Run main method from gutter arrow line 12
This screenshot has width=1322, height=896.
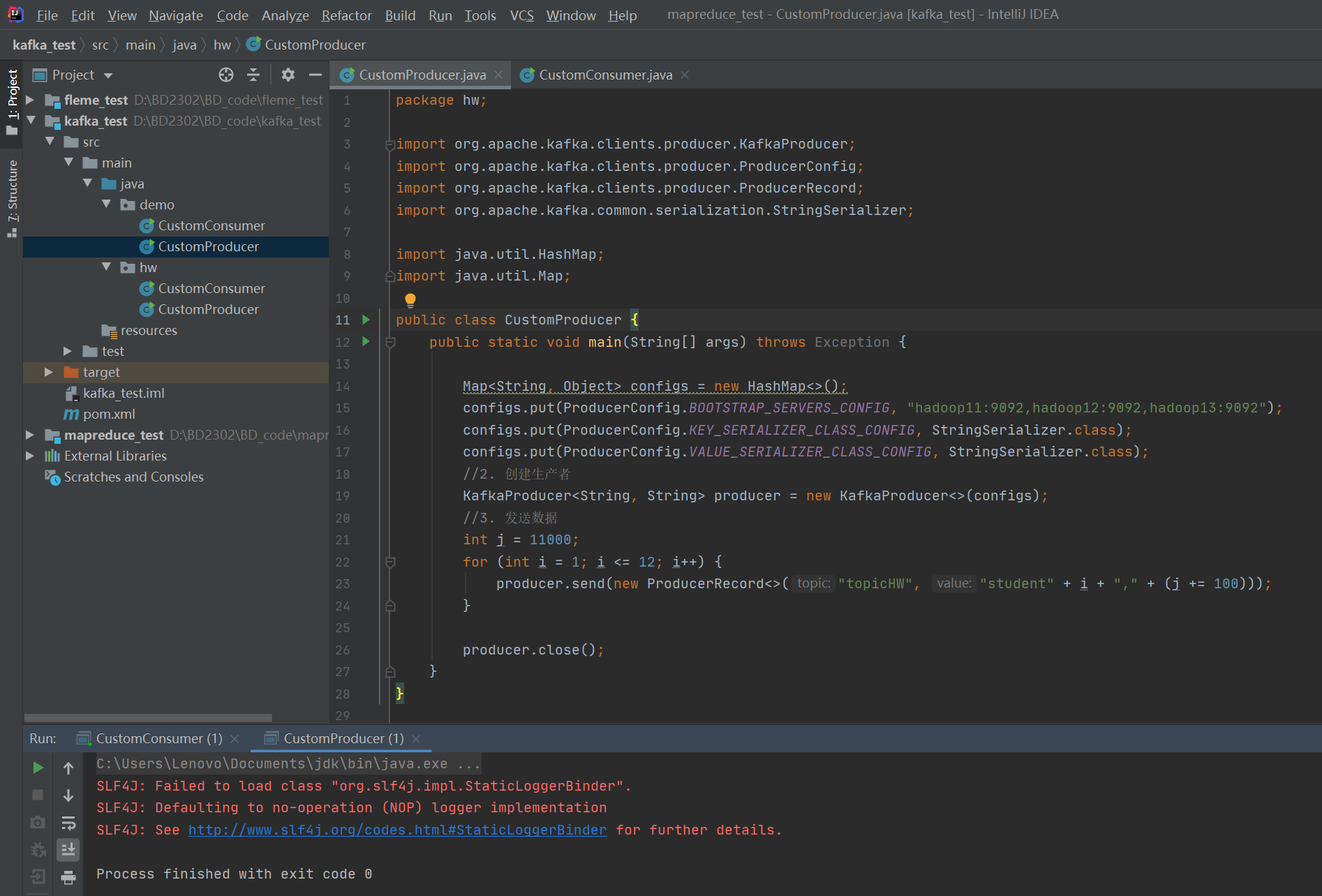(x=366, y=342)
